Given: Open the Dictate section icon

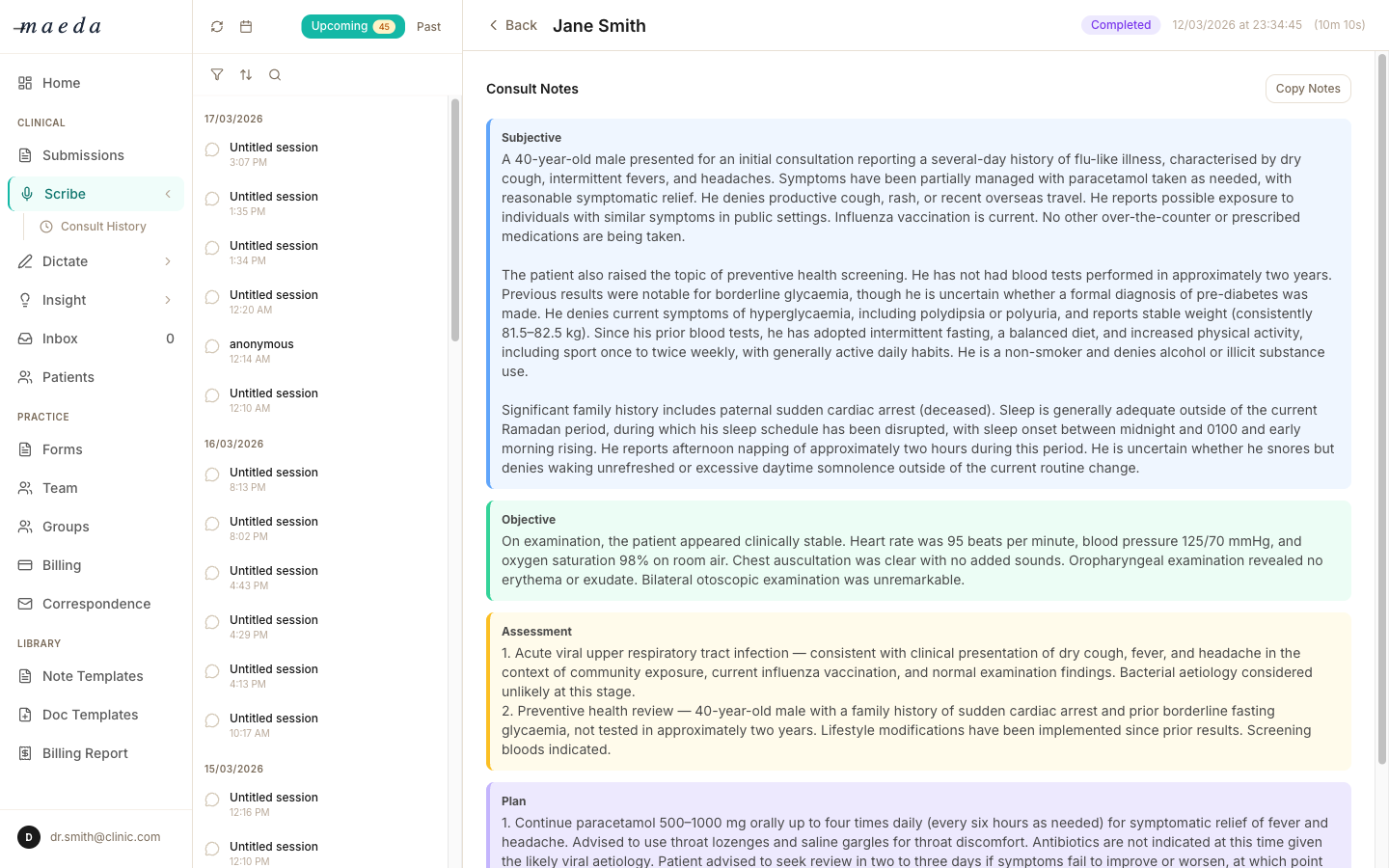Looking at the screenshot, I should pyautogui.click(x=25, y=260).
